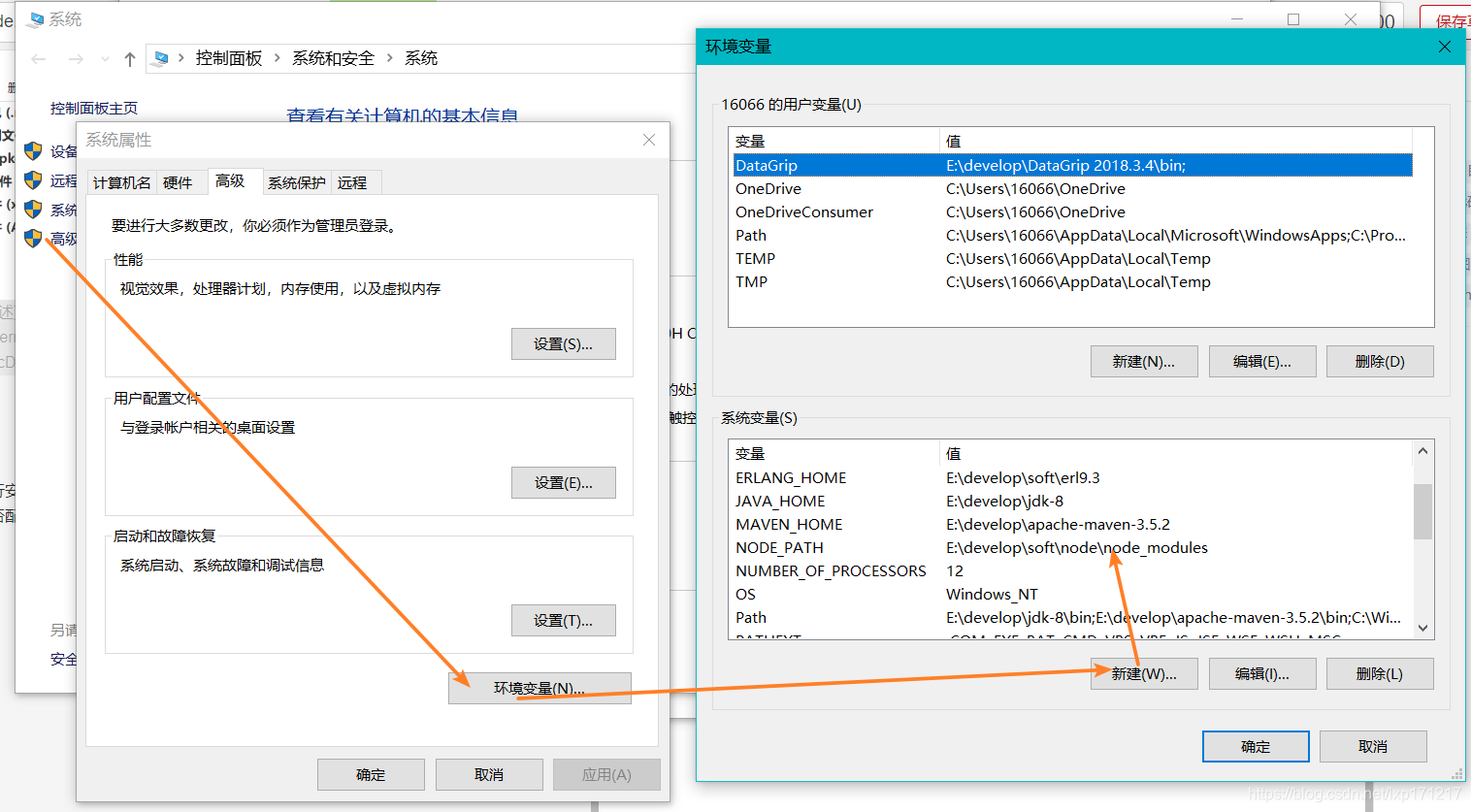The height and width of the screenshot is (812, 1471).
Task: Close the 环境变量 dialog
Action: pos(1445,47)
